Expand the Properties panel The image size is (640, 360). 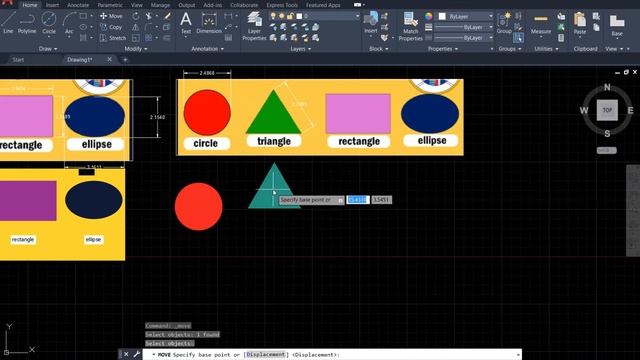[443, 49]
